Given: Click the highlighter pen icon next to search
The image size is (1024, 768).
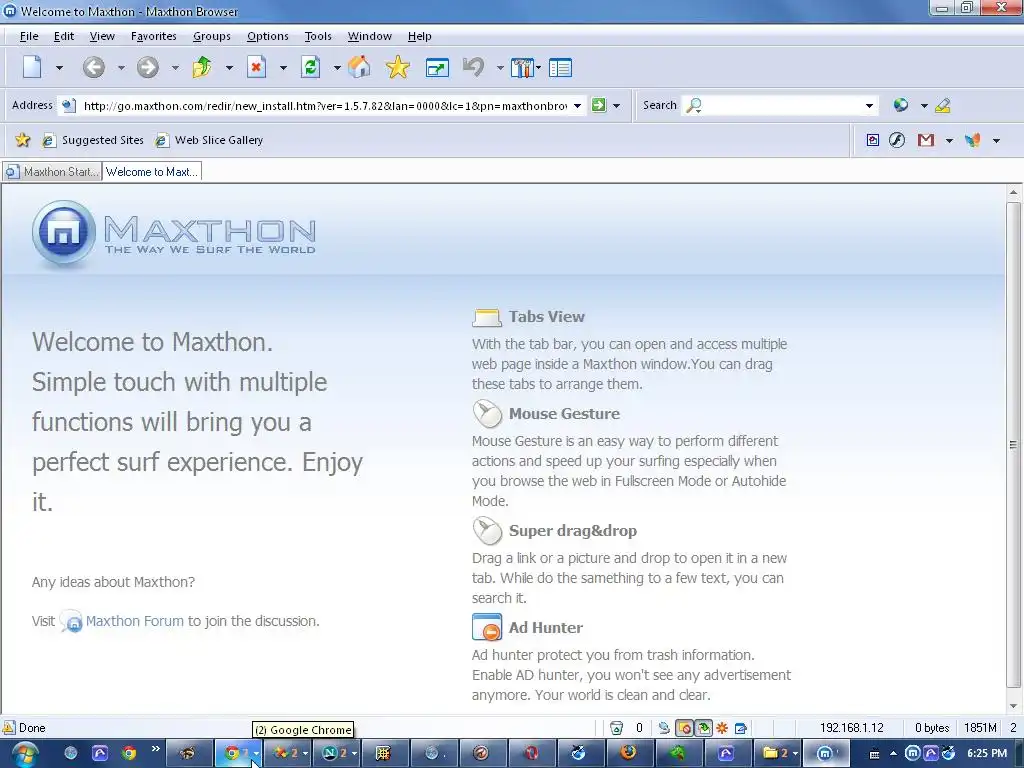Looking at the screenshot, I should click(x=942, y=105).
